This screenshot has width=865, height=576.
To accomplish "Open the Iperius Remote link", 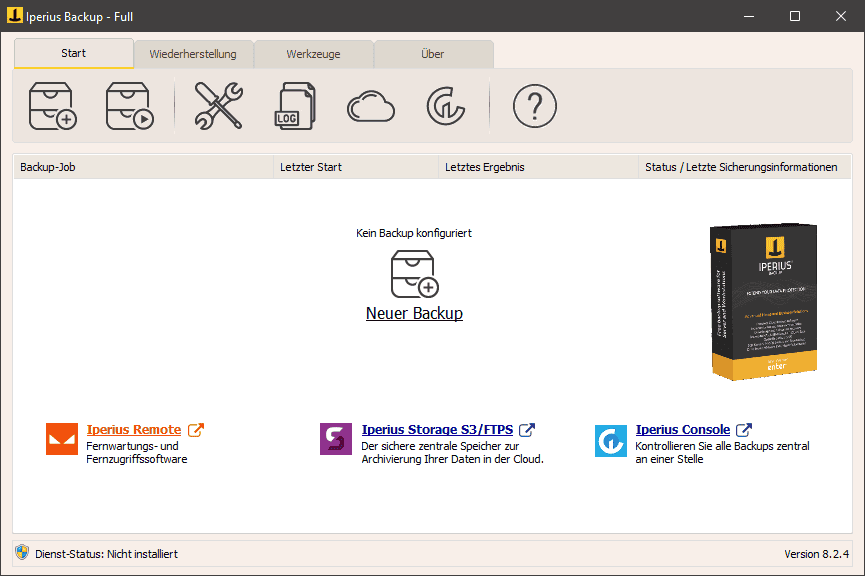I will pos(134,430).
